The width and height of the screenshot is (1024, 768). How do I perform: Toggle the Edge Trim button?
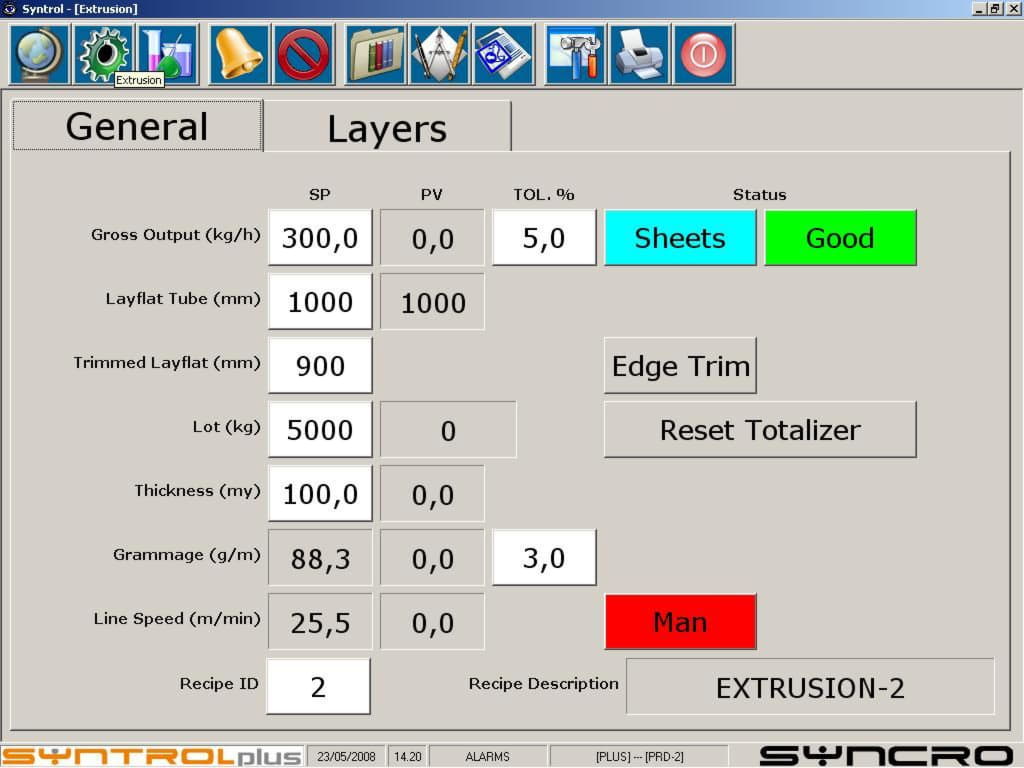click(x=680, y=366)
